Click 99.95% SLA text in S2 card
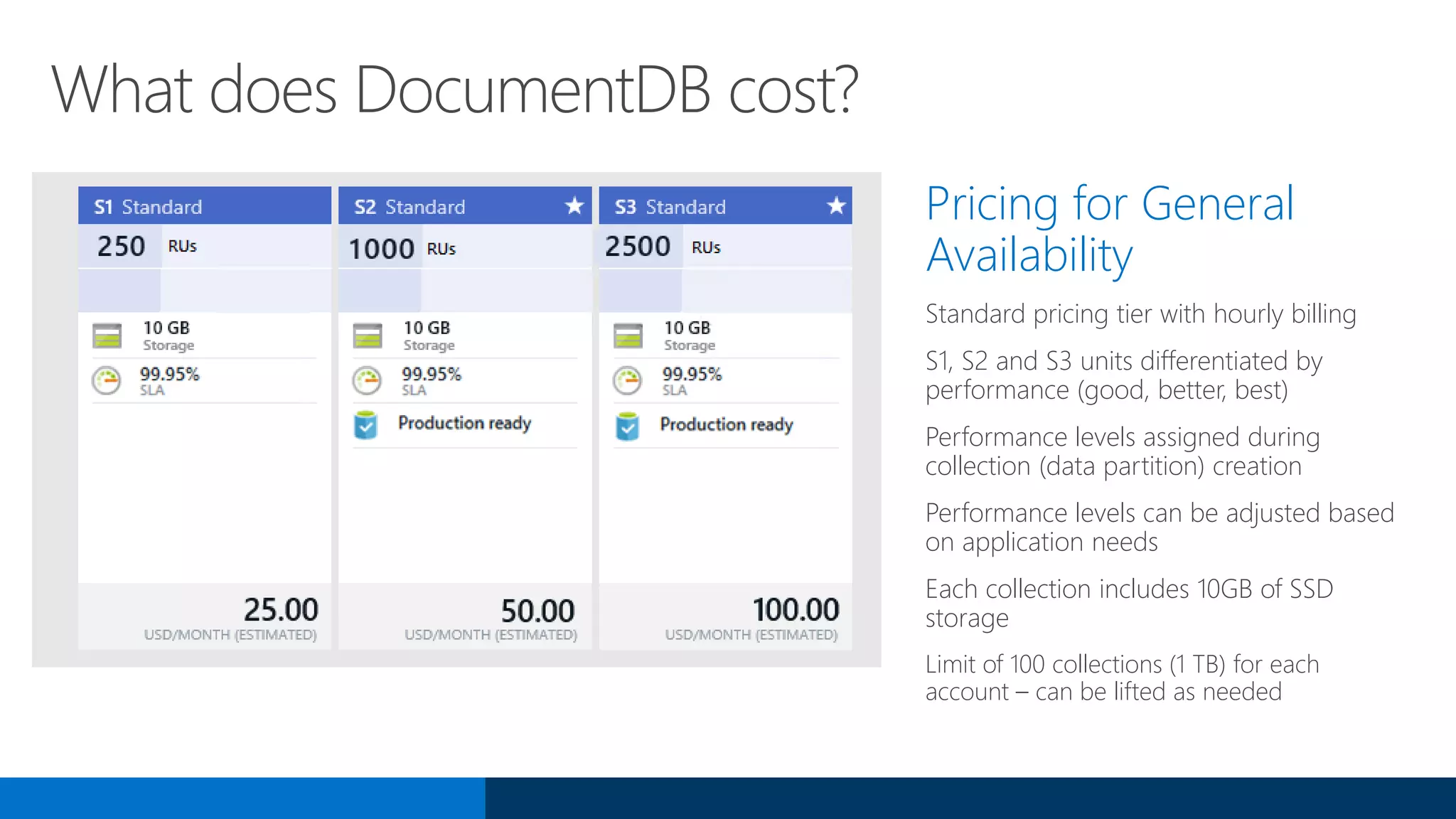 tap(431, 381)
